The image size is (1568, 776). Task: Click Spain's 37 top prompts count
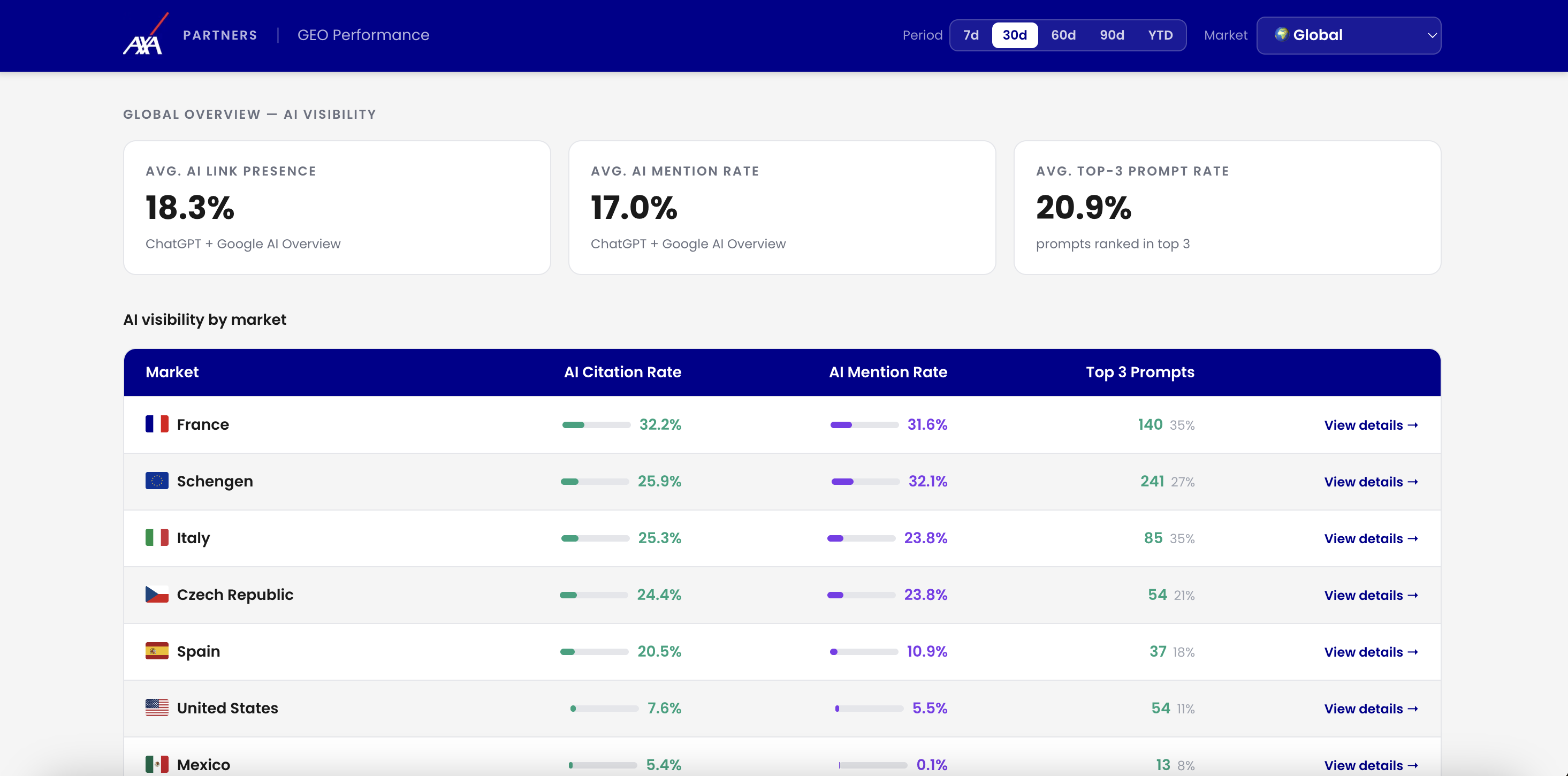pos(1158,651)
